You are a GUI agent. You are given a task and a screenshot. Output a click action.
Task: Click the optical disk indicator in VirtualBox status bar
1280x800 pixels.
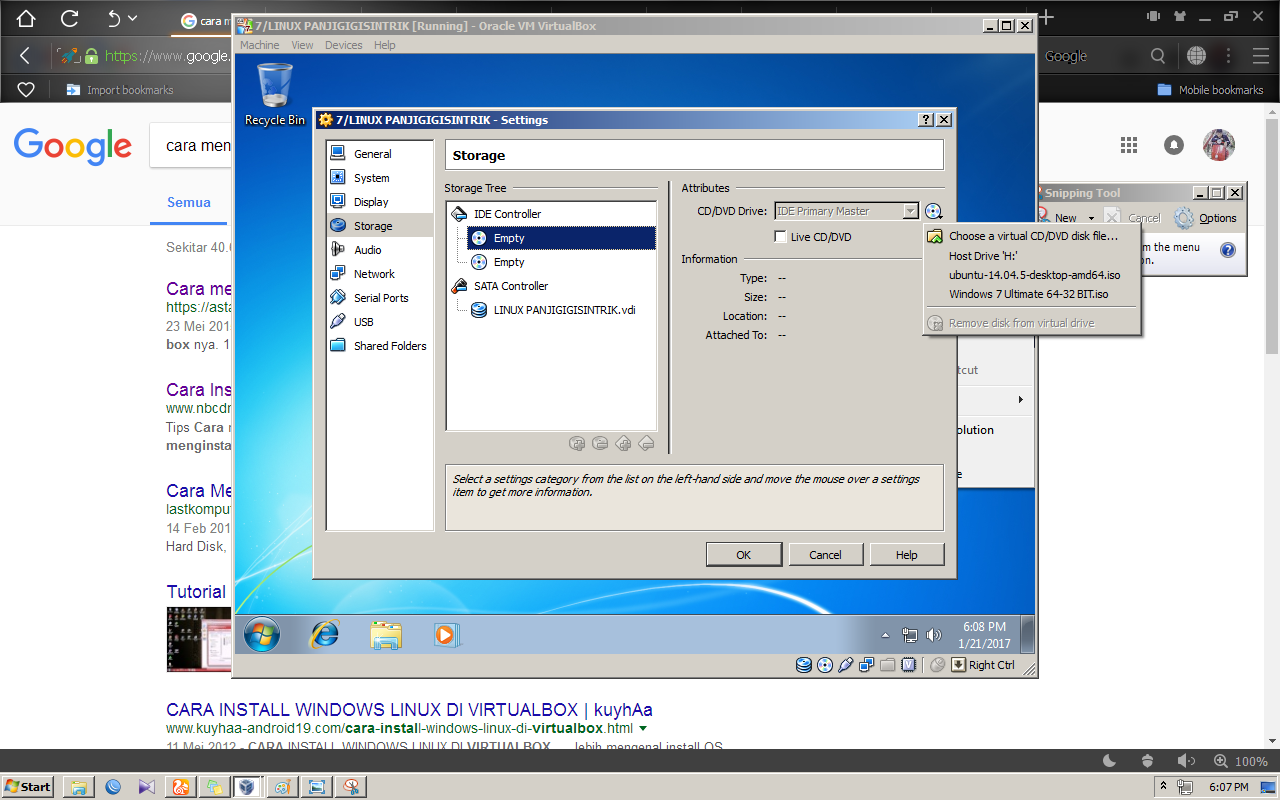(825, 665)
